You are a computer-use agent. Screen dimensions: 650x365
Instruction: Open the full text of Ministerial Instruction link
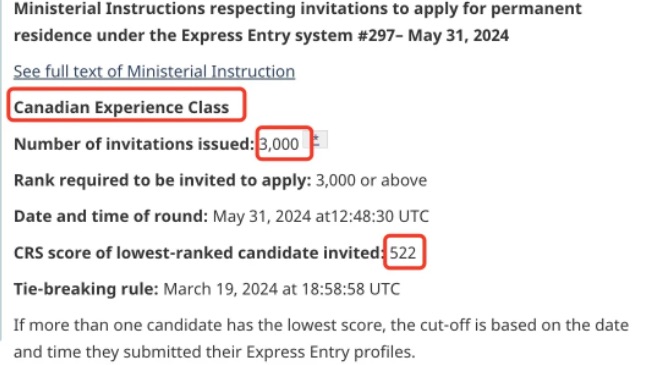pos(154,71)
